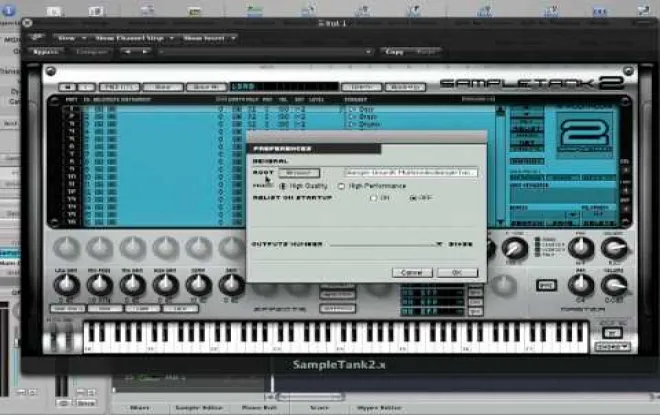The width and height of the screenshot is (660, 415).
Task: Click the LOAD display in SampleTank
Action: pos(284,87)
